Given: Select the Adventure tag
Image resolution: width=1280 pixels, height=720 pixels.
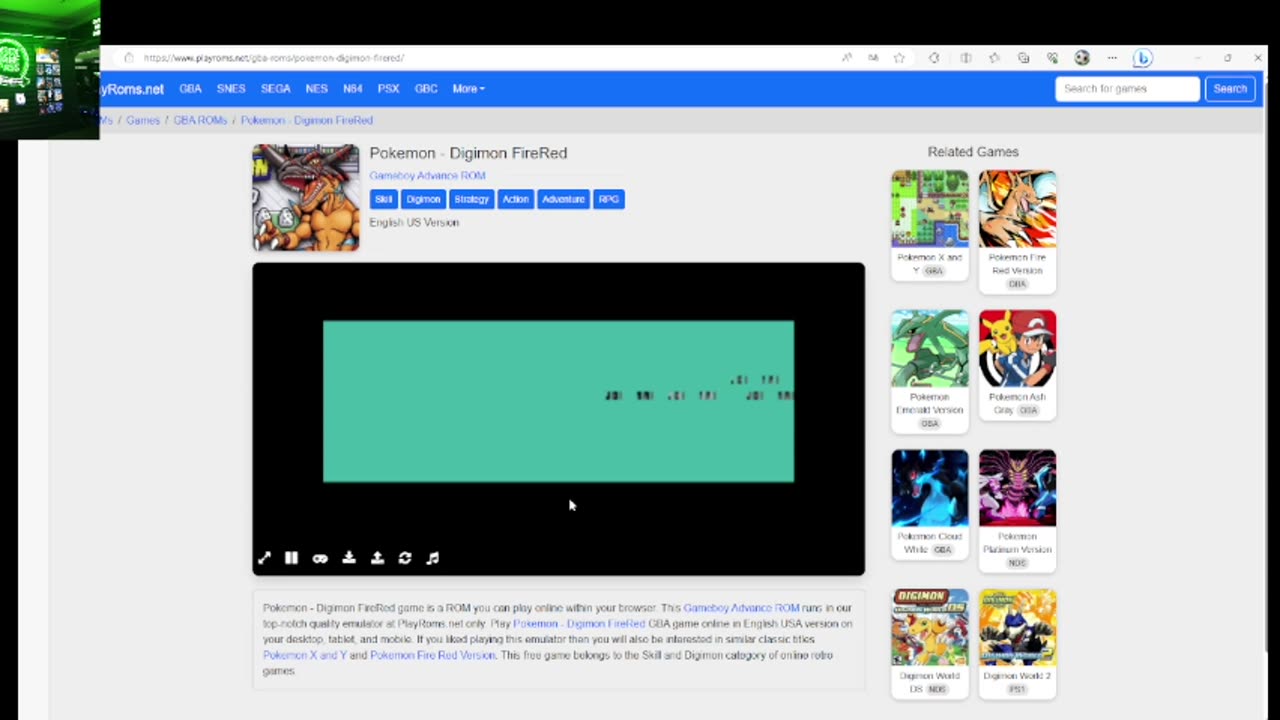Looking at the screenshot, I should [x=563, y=199].
